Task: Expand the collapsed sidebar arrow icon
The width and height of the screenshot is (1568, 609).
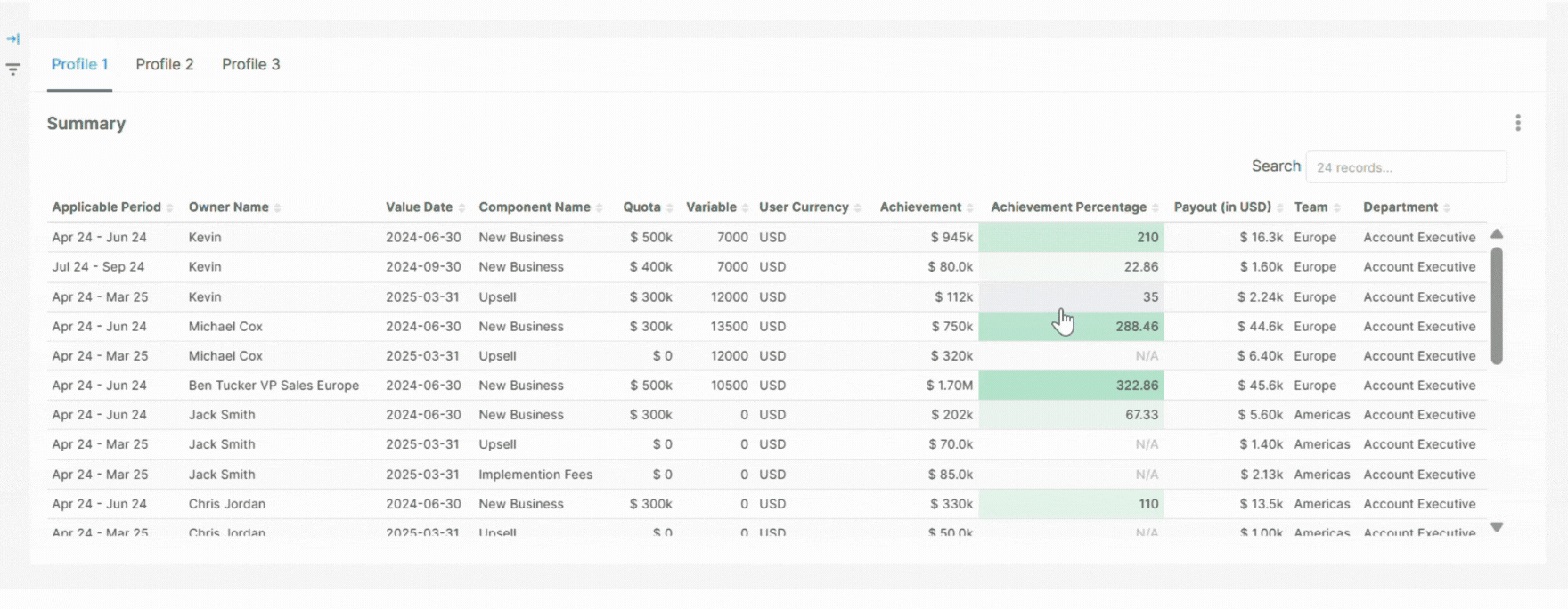Action: pyautogui.click(x=13, y=39)
